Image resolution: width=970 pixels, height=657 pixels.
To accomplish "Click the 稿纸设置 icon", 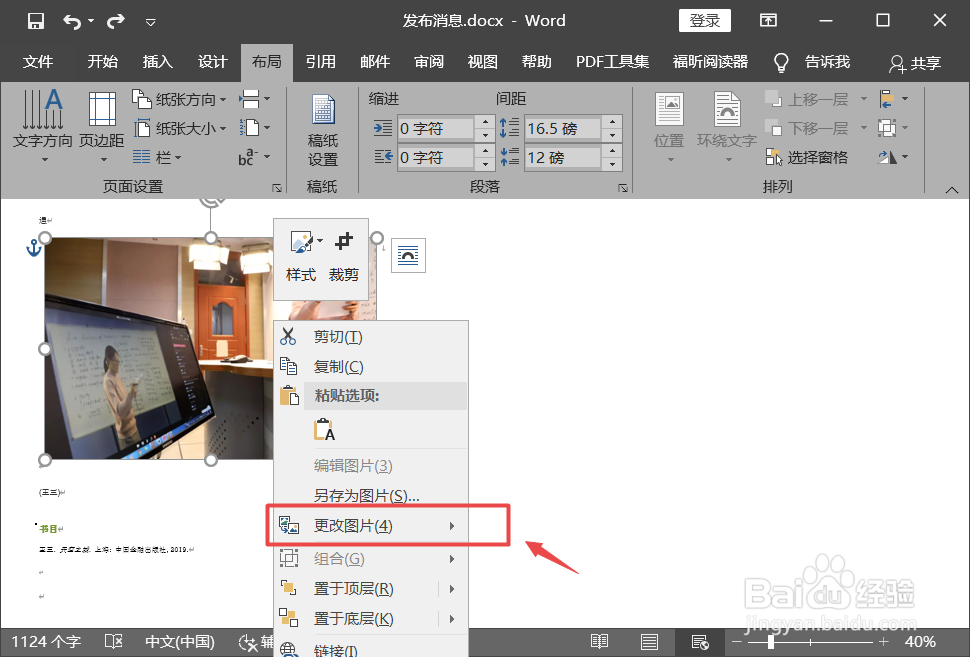I will coord(323,130).
